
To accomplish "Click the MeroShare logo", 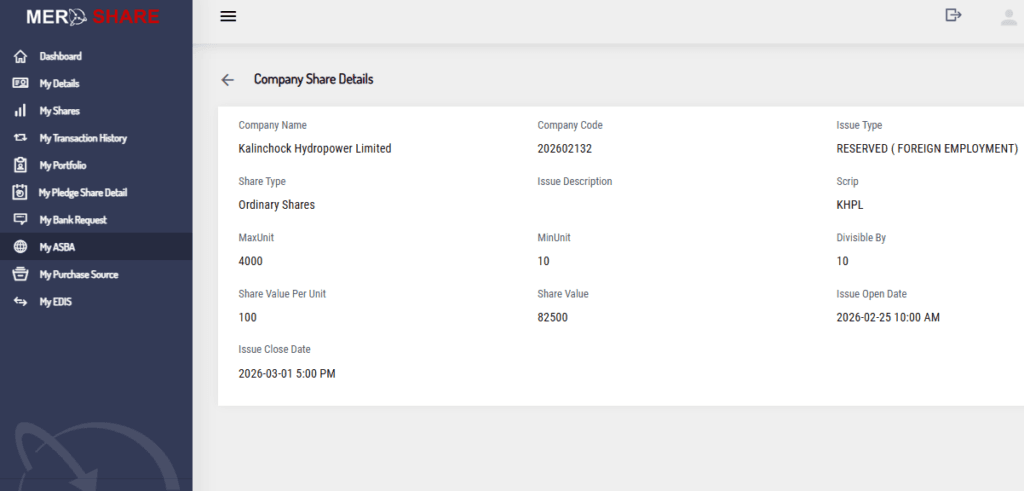I will pyautogui.click(x=95, y=17).
